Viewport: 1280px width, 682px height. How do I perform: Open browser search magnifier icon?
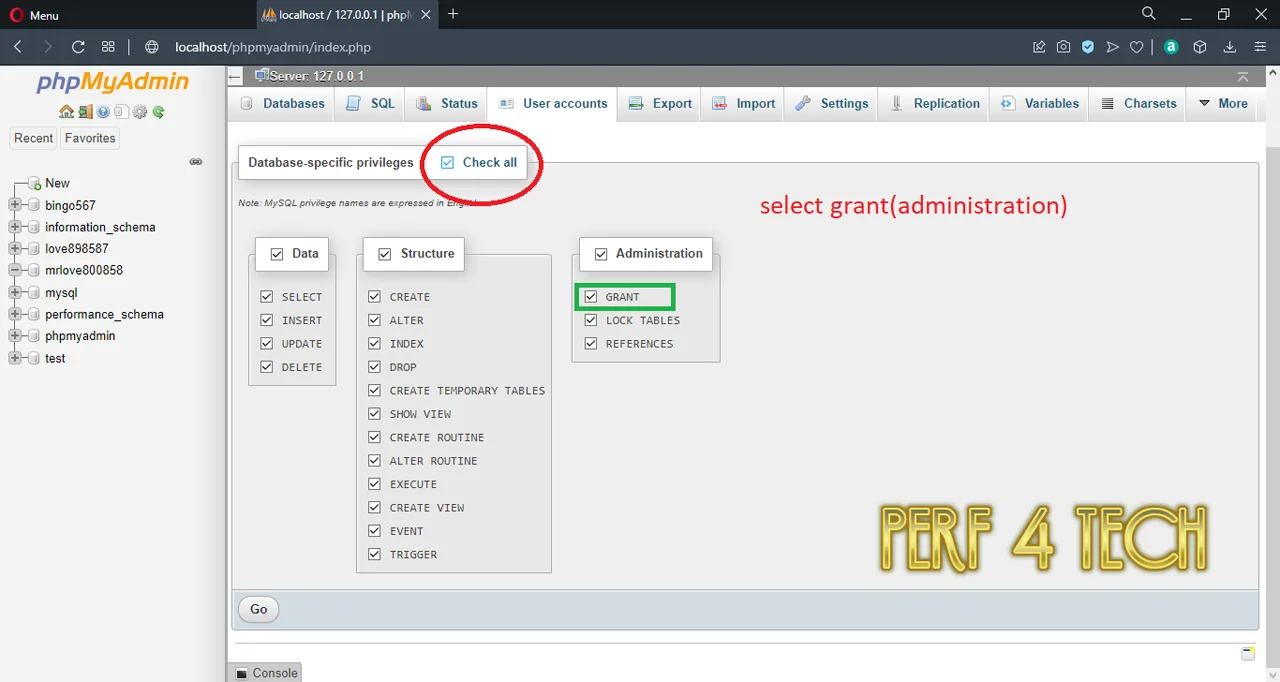coord(1149,14)
